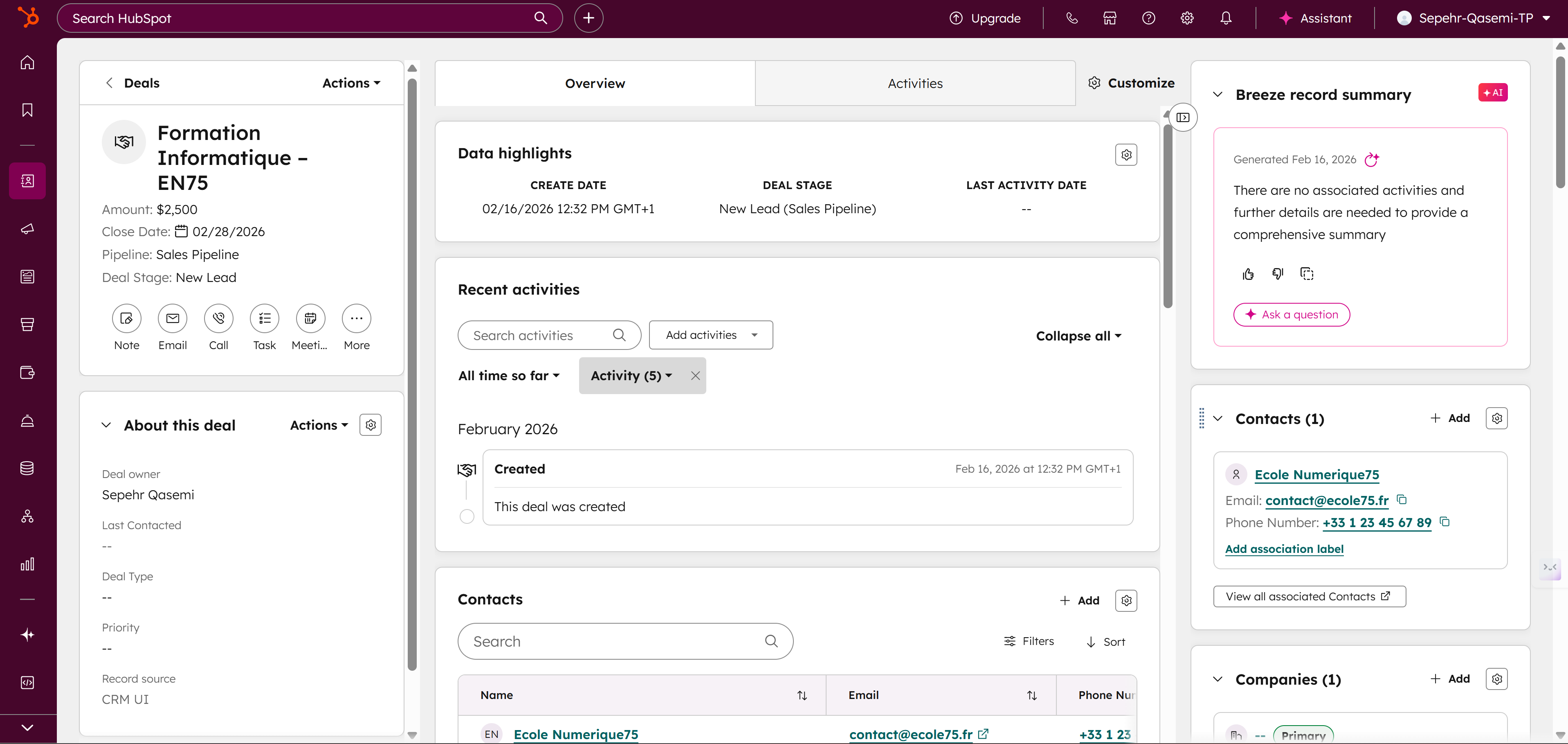Switch to the Activities tab
Image resolution: width=1568 pixels, height=744 pixels.
tap(915, 83)
